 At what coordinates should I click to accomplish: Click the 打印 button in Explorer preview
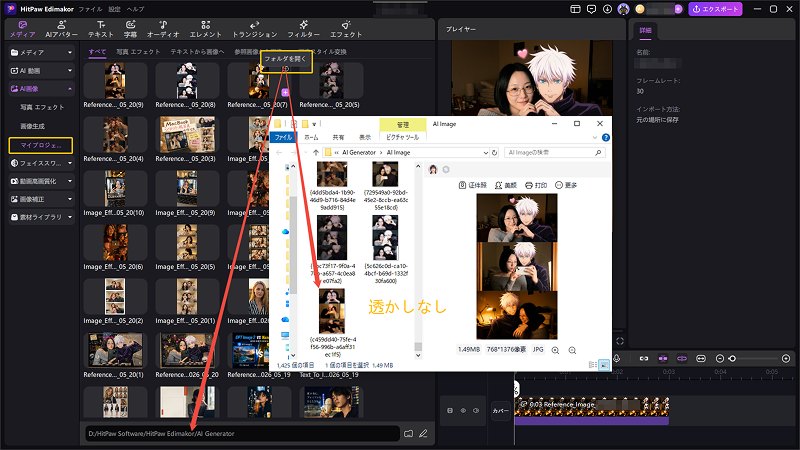coord(536,185)
